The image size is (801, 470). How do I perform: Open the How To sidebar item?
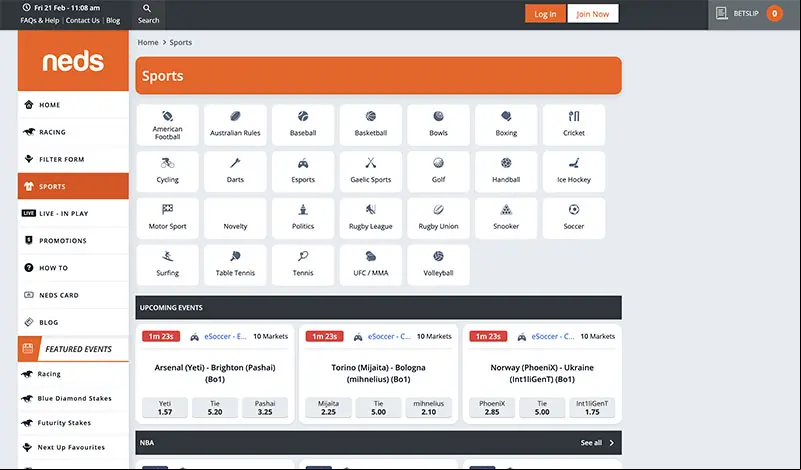pos(73,268)
